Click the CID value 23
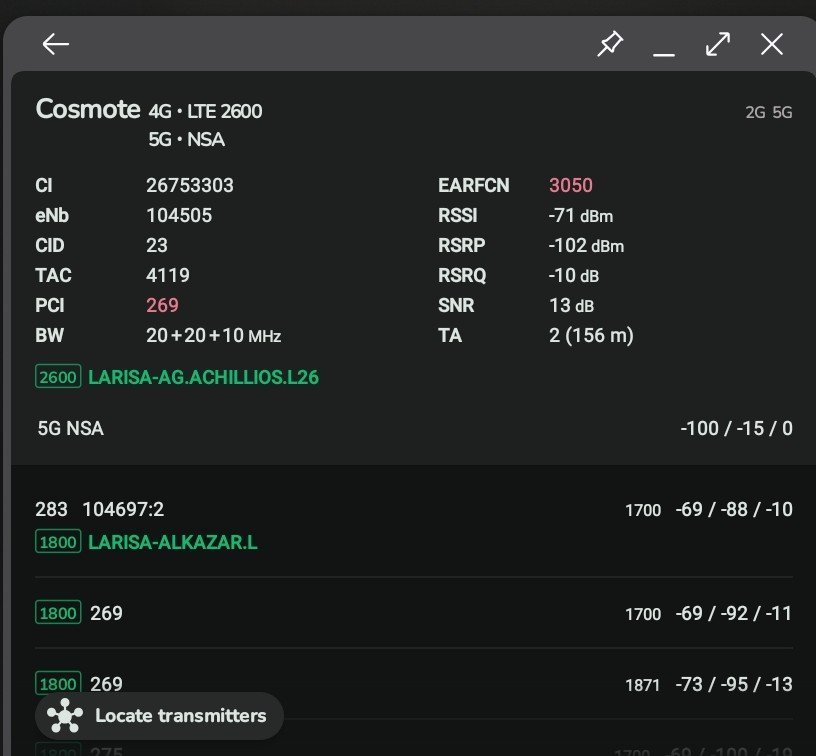816x756 pixels. click(x=157, y=245)
